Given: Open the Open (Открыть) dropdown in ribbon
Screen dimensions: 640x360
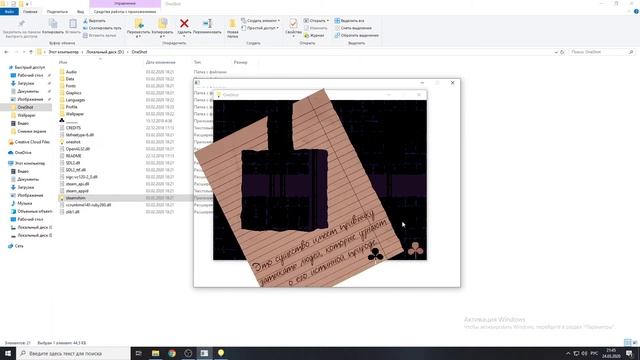Looking at the screenshot, I should 316,21.
